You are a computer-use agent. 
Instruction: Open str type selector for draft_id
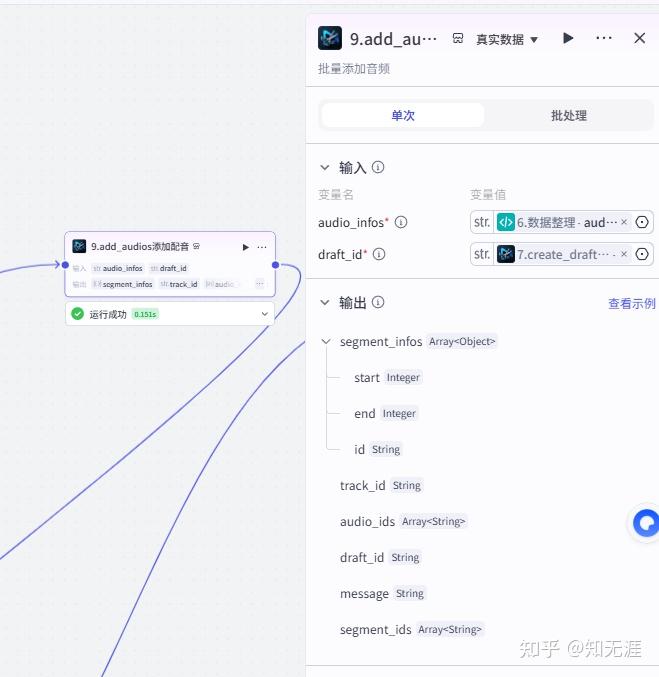point(482,254)
